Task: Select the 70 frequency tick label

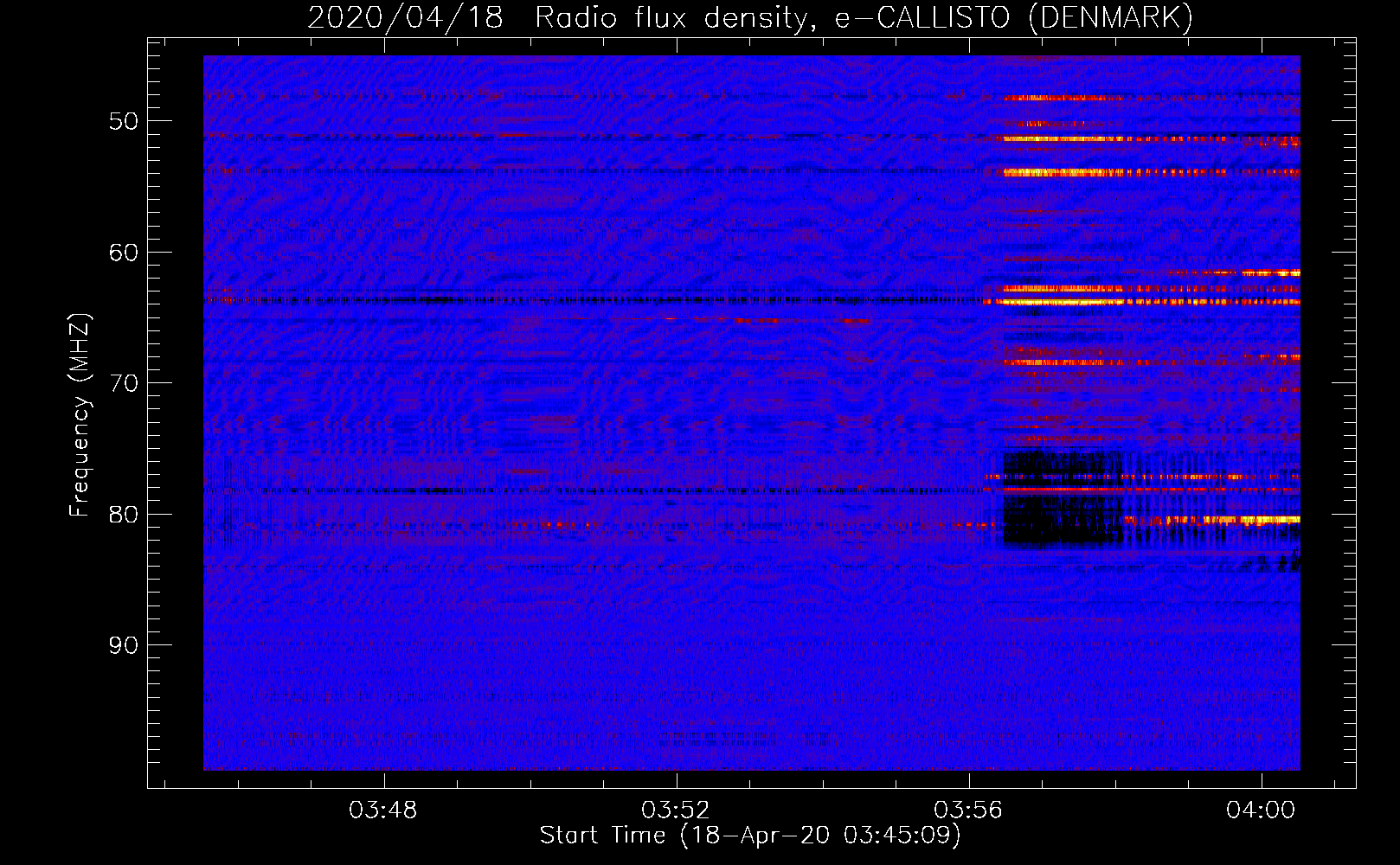Action: click(124, 383)
